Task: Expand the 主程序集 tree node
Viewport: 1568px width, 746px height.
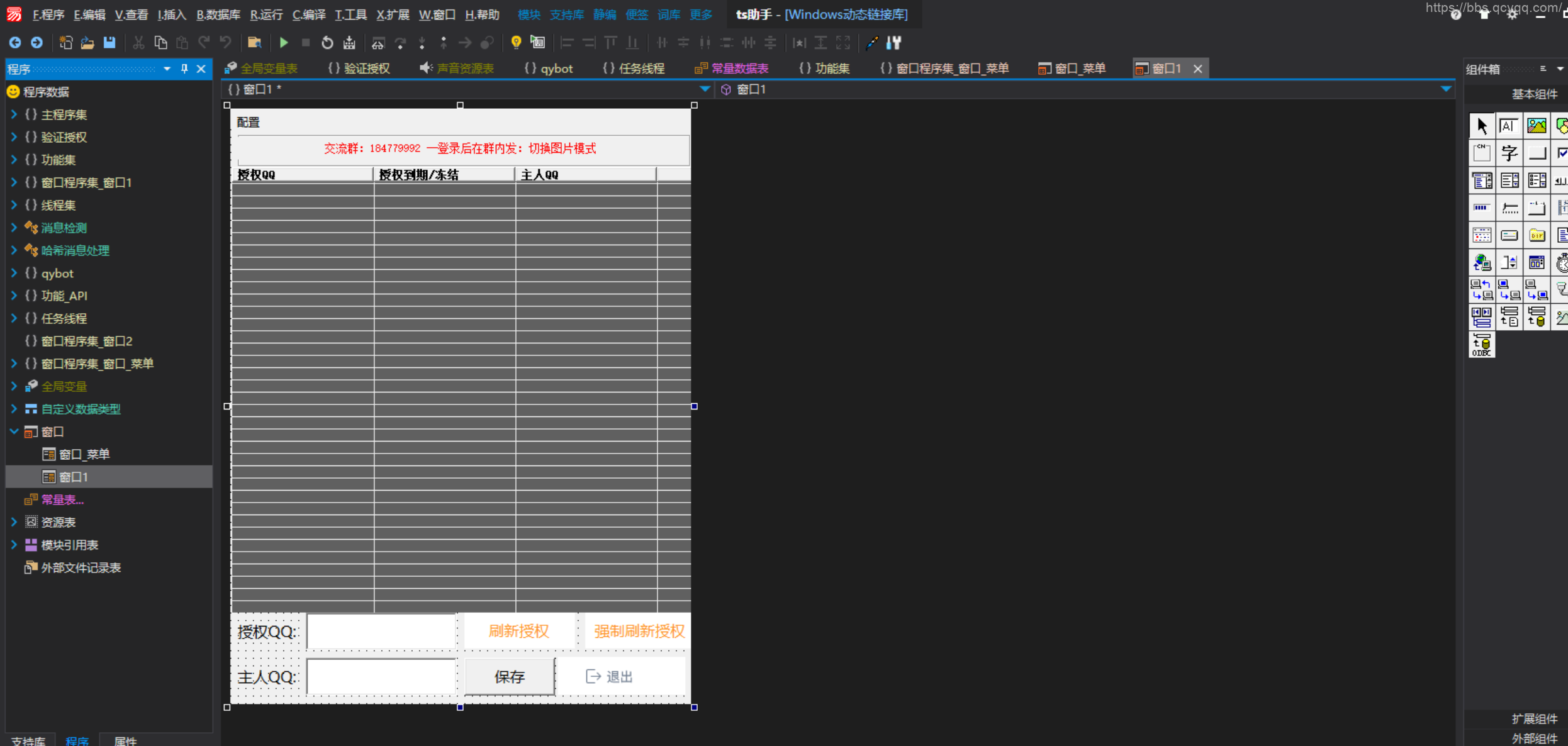Action: pos(14,114)
